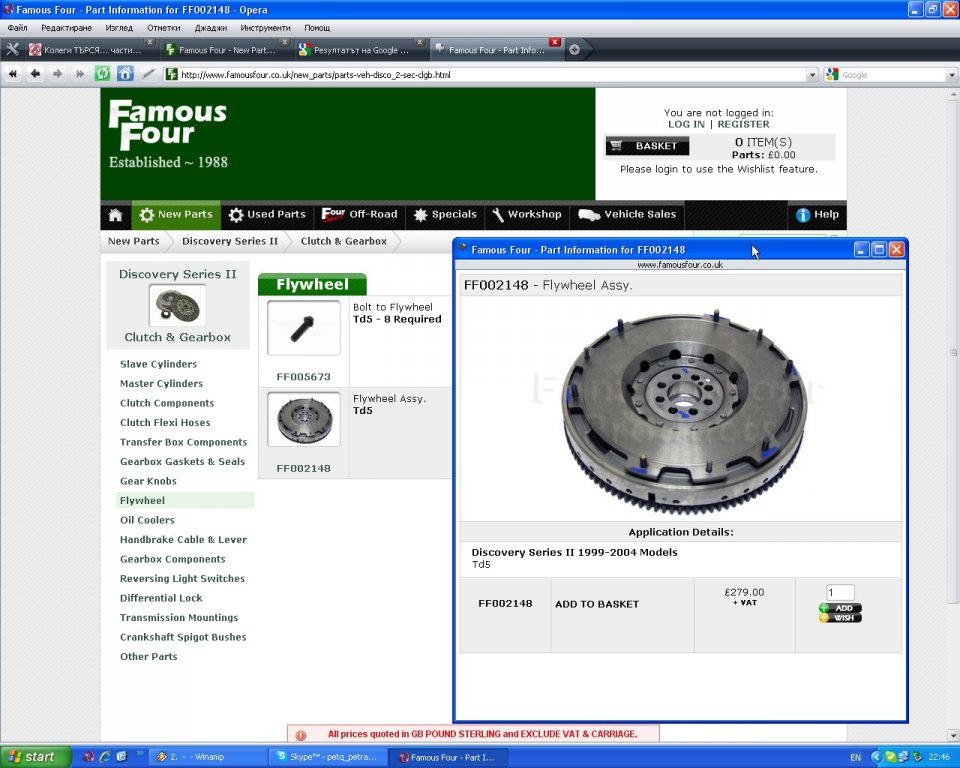The width and height of the screenshot is (960, 768).
Task: Open Specials section
Action: click(445, 215)
